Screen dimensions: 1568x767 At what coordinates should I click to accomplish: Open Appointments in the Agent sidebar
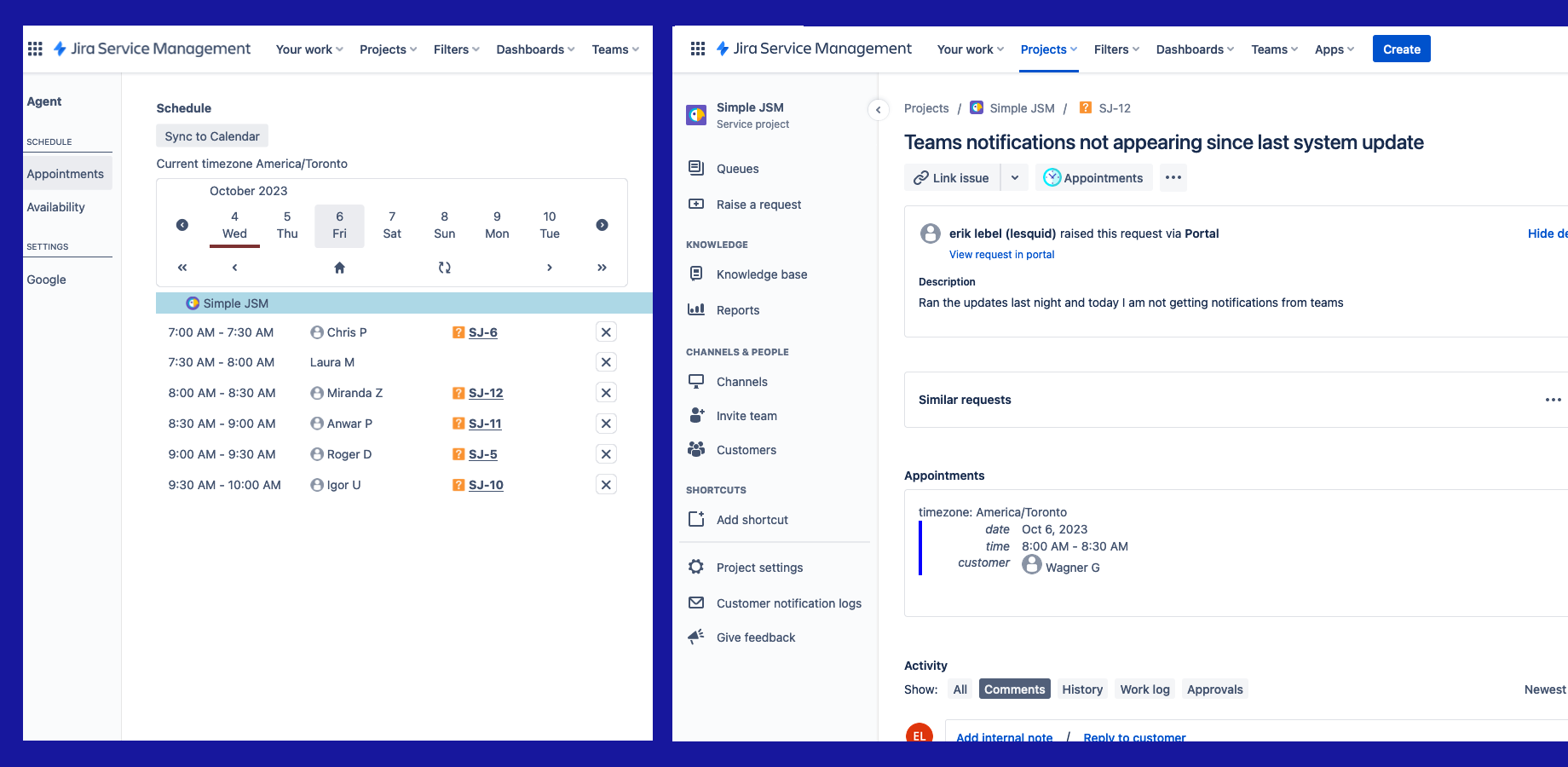(x=66, y=174)
